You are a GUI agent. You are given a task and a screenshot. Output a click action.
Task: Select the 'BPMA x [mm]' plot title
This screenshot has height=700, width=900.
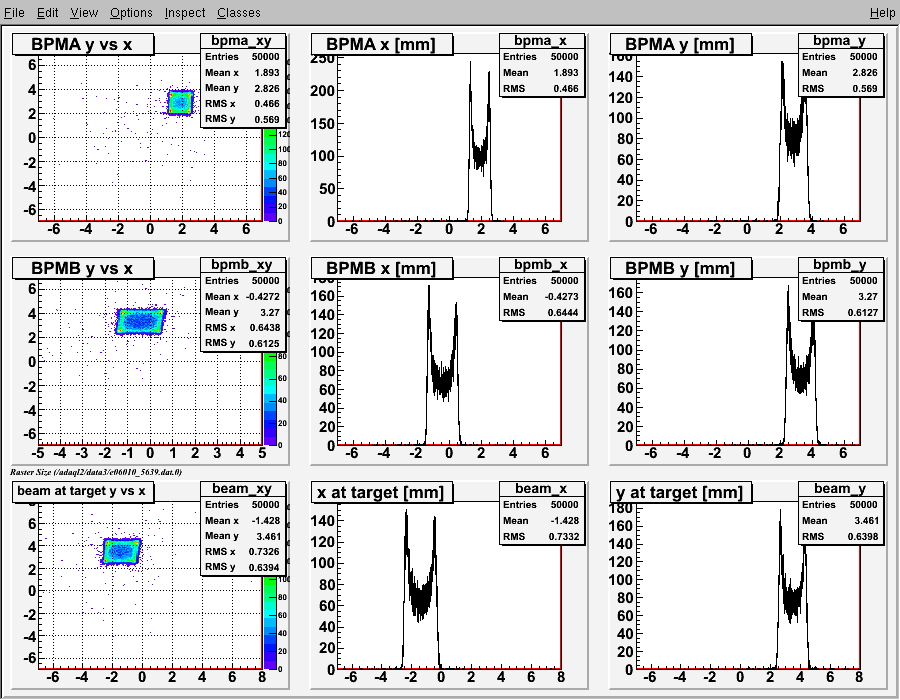(382, 44)
